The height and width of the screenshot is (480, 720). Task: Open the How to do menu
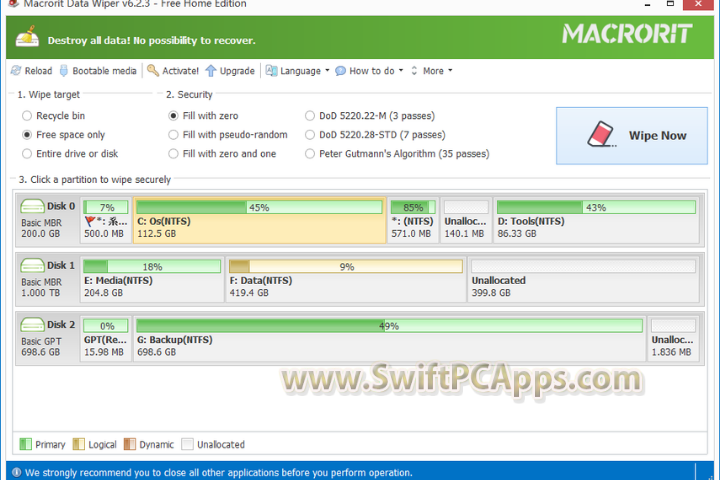371,71
